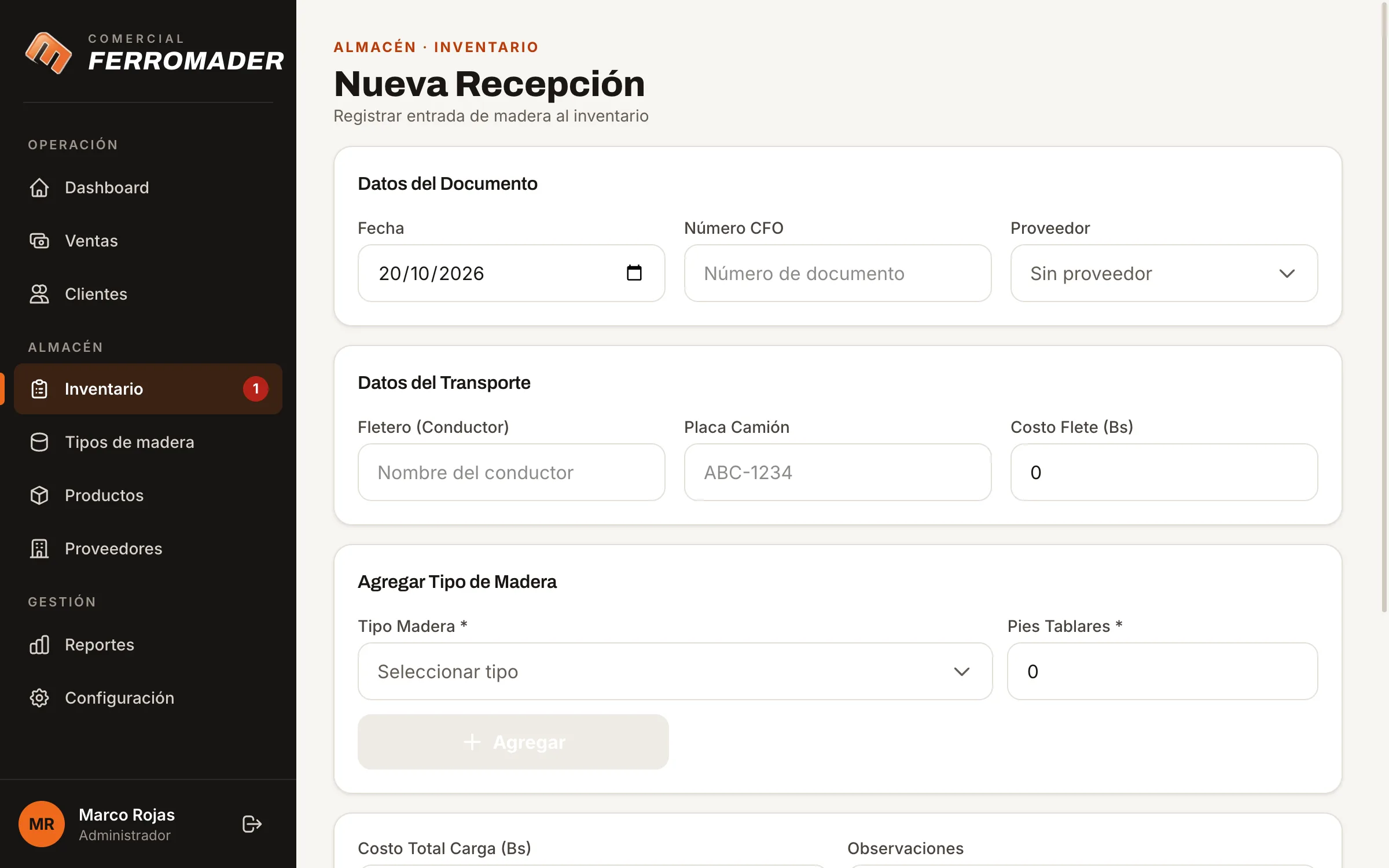Click the Marco Rojas user name
The image size is (1389, 868).
click(127, 815)
